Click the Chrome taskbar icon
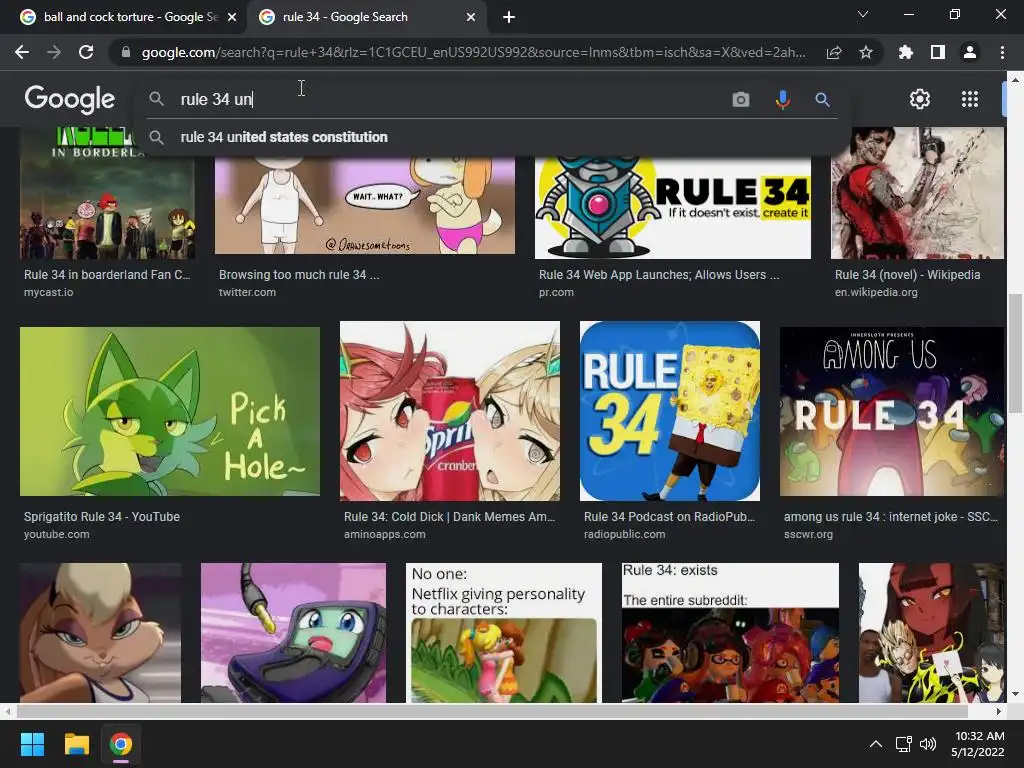The height and width of the screenshot is (768, 1024). tap(121, 744)
